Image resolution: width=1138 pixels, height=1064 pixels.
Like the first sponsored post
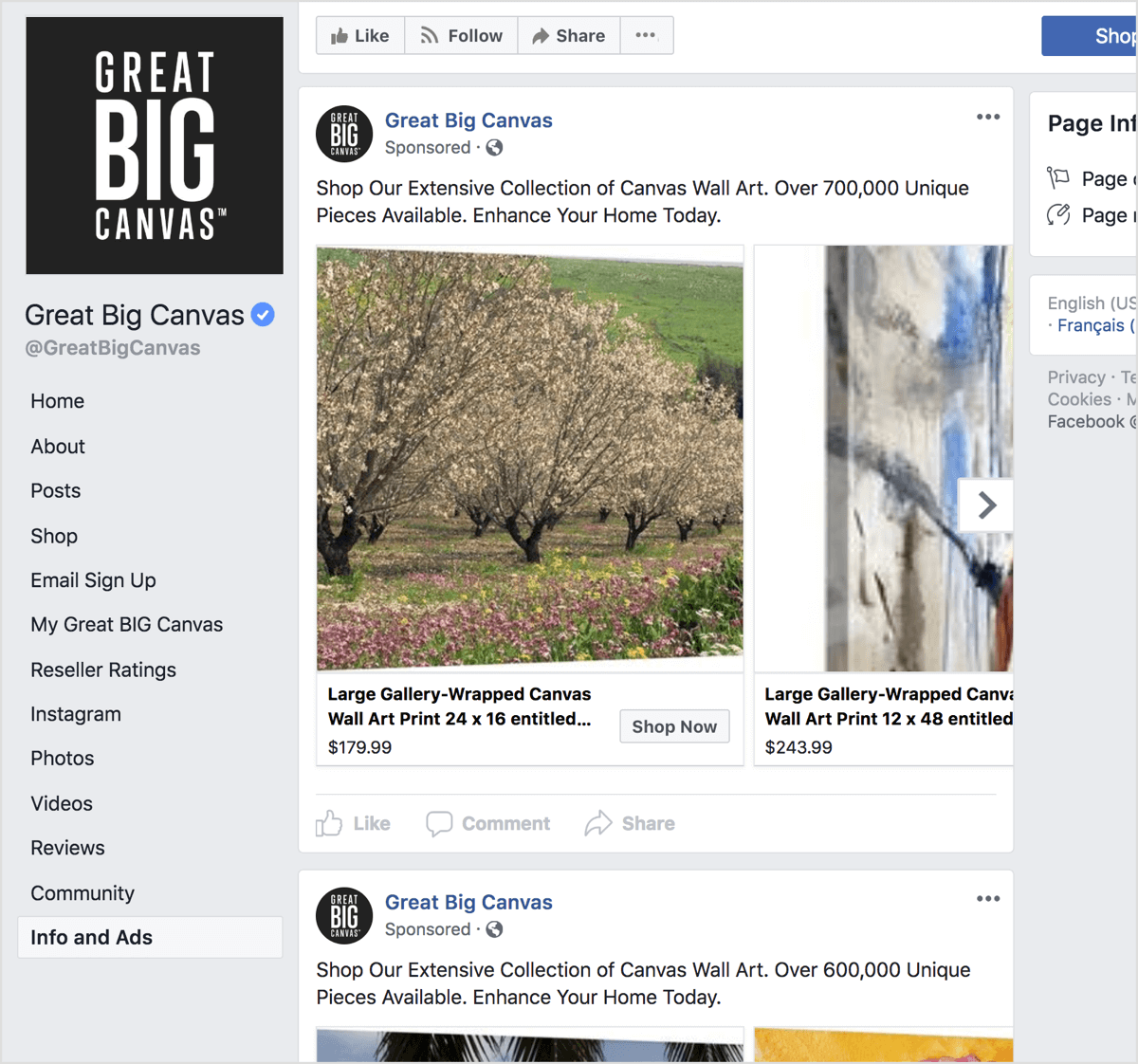pos(353,823)
